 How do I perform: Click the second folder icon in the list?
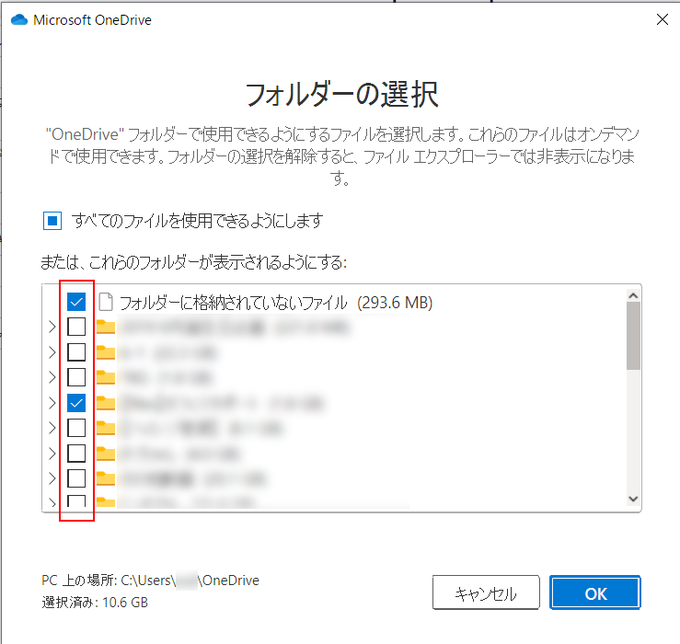click(106, 352)
